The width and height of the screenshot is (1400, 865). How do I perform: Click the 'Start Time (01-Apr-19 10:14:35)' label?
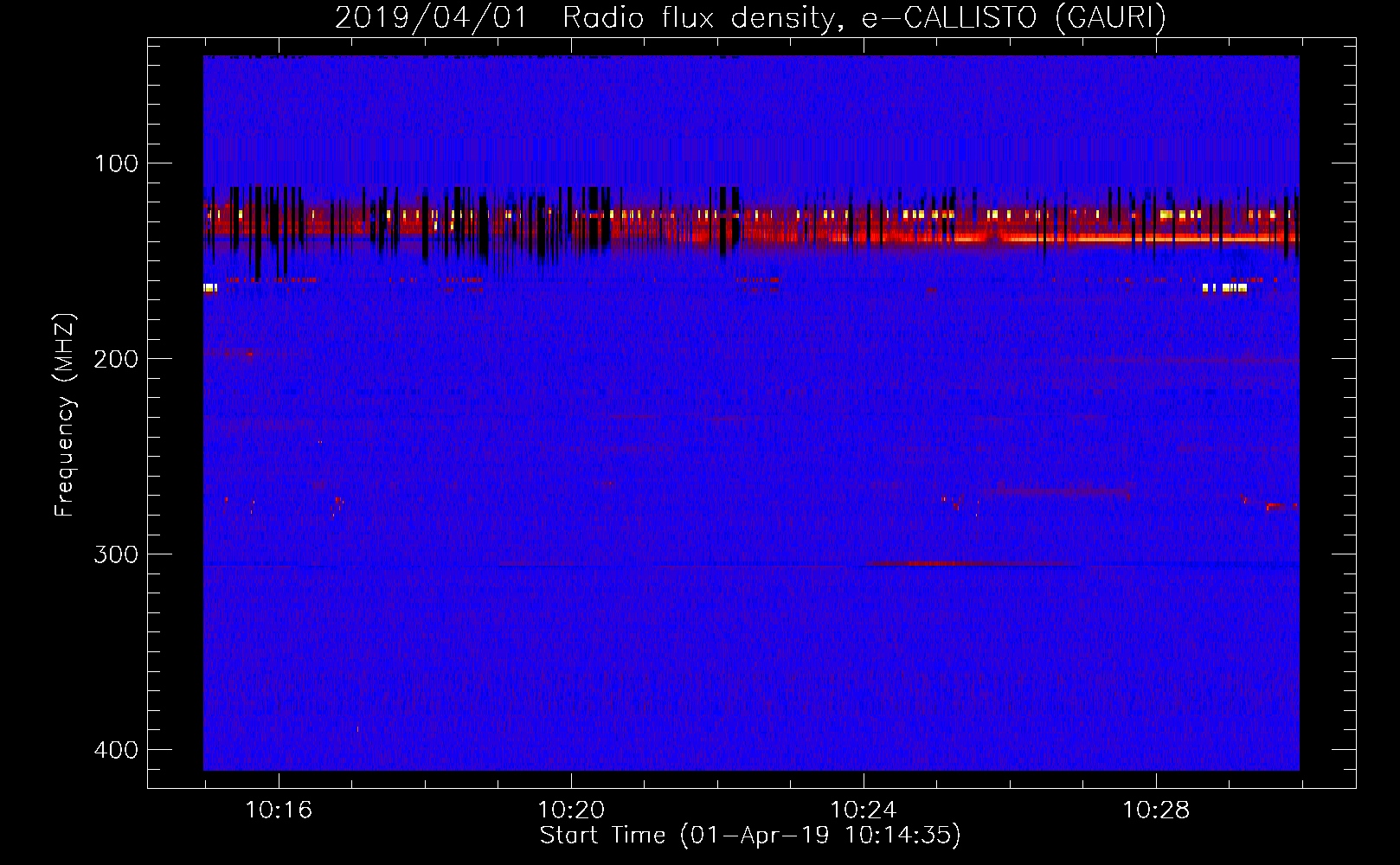pyautogui.click(x=750, y=836)
